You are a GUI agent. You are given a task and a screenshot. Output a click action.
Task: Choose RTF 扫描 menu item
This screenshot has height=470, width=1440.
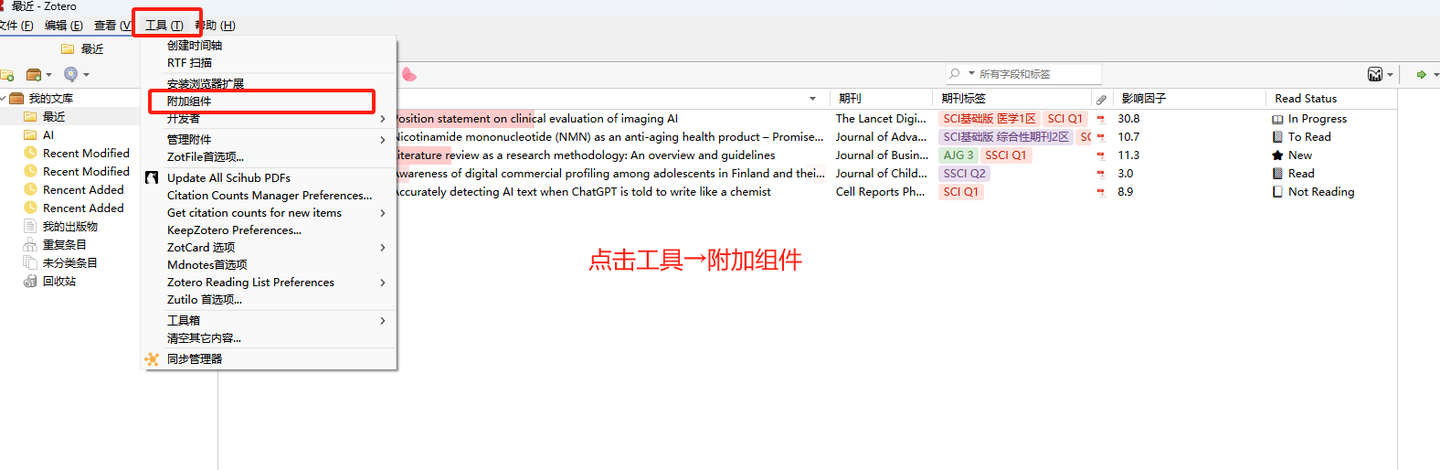(x=269, y=62)
